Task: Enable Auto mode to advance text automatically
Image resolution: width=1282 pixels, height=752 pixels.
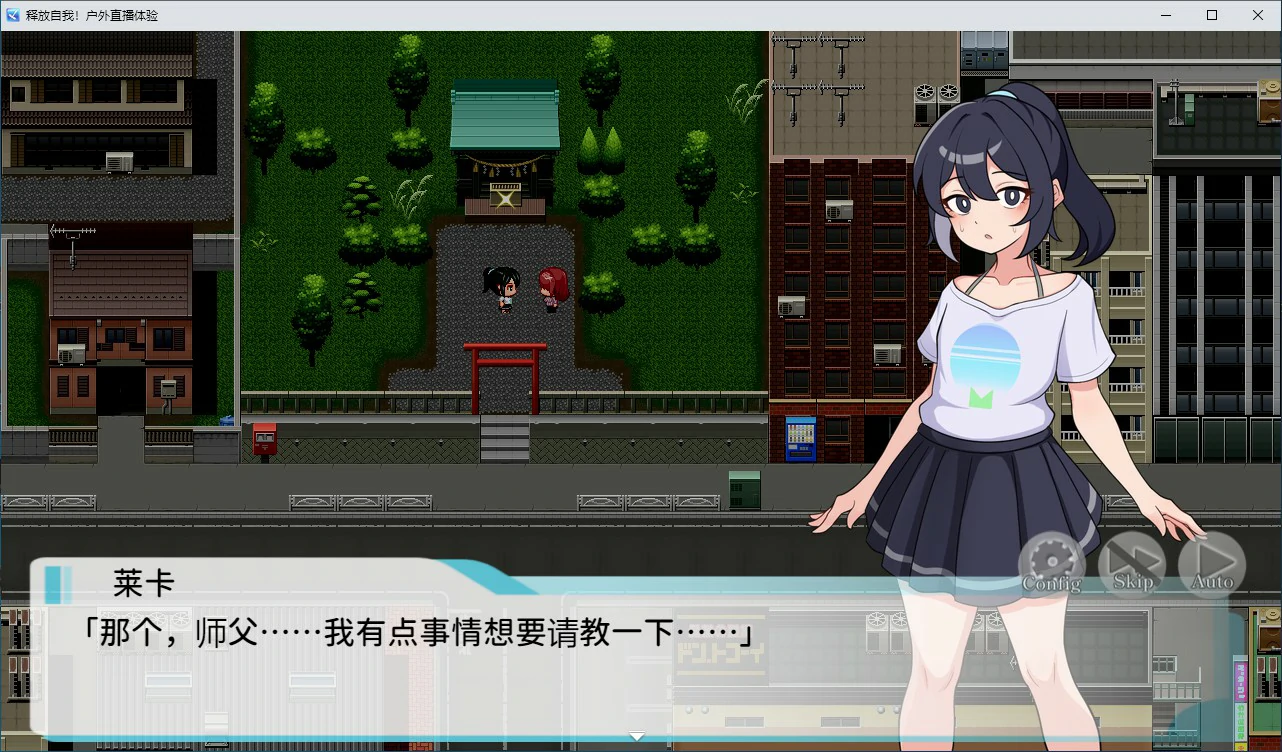Action: click(x=1211, y=565)
